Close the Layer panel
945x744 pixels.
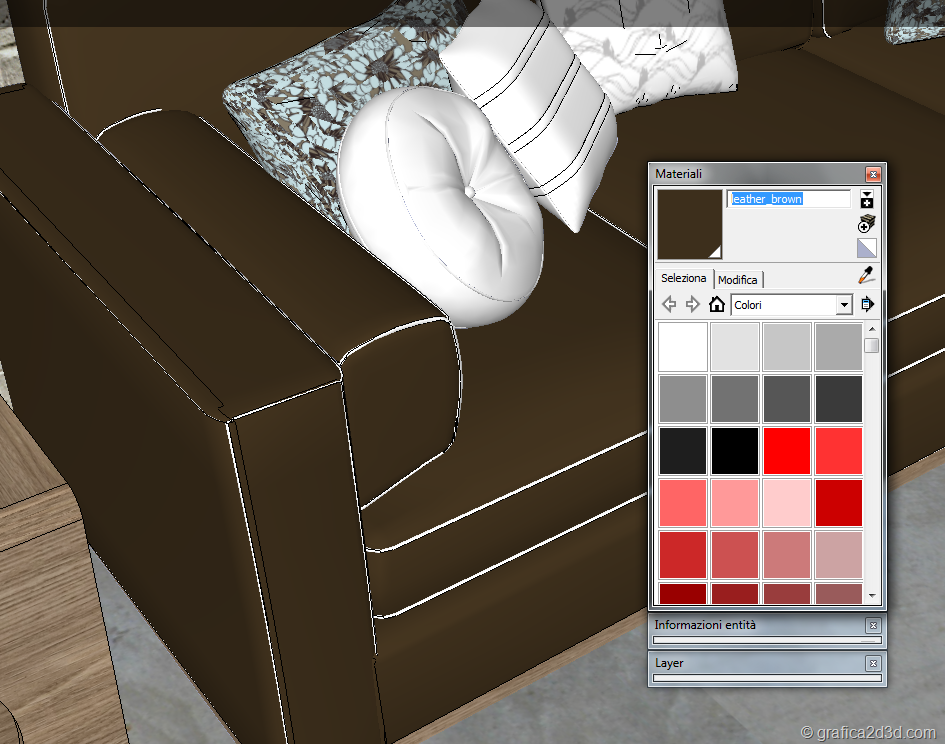[x=872, y=664]
